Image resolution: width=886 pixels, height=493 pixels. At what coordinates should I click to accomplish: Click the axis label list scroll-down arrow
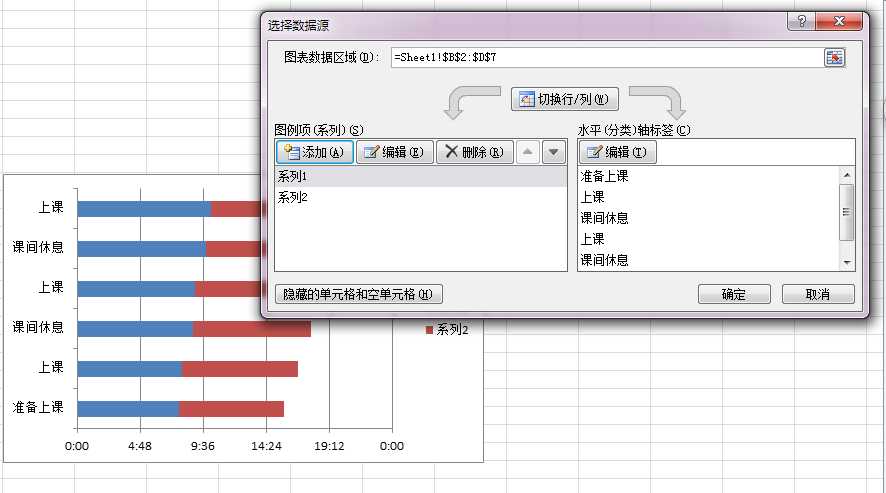(x=846, y=262)
